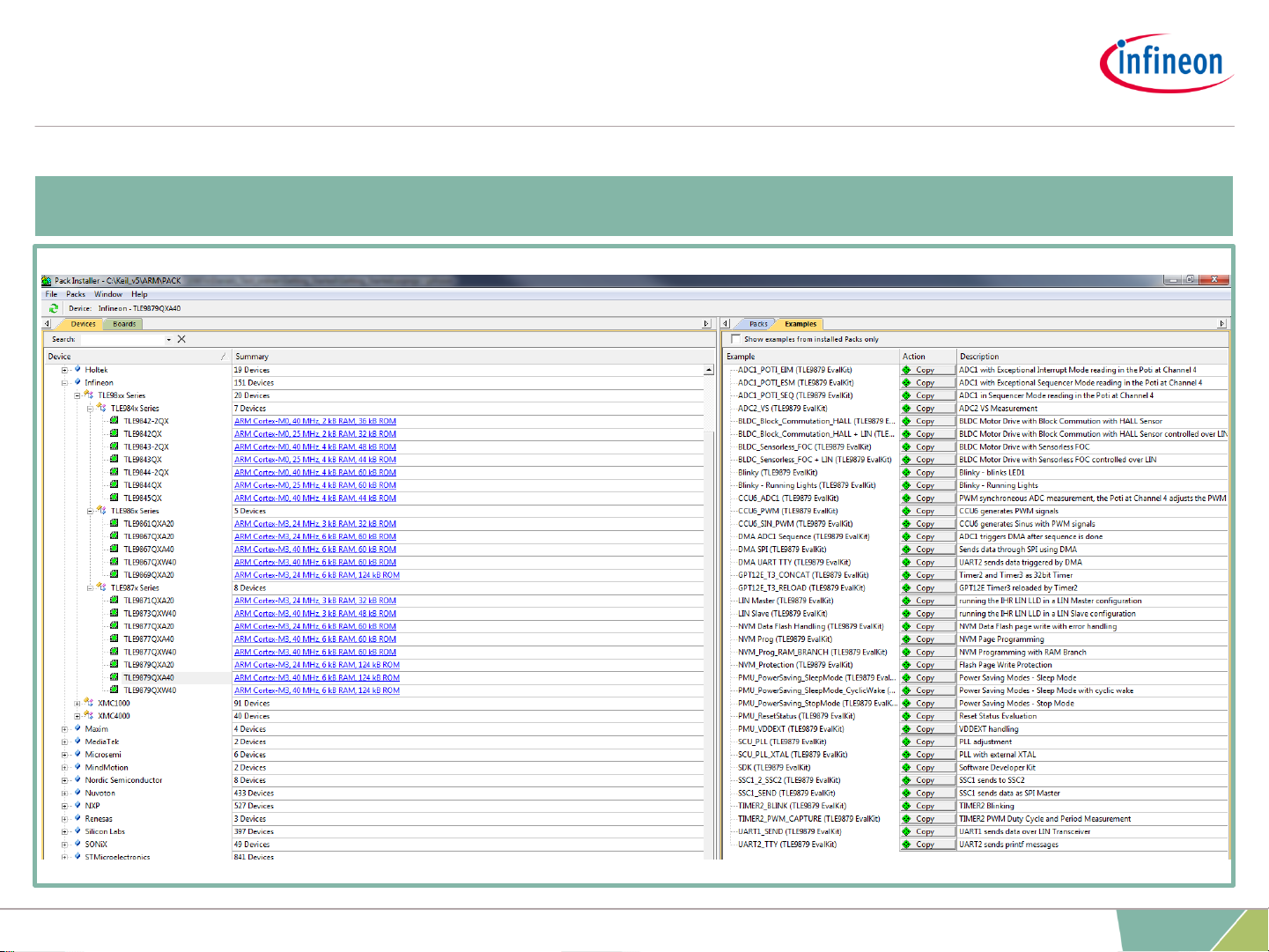Copy the Blinky - Running Lights example
Image resolution: width=1269 pixels, height=952 pixels.
[928, 485]
